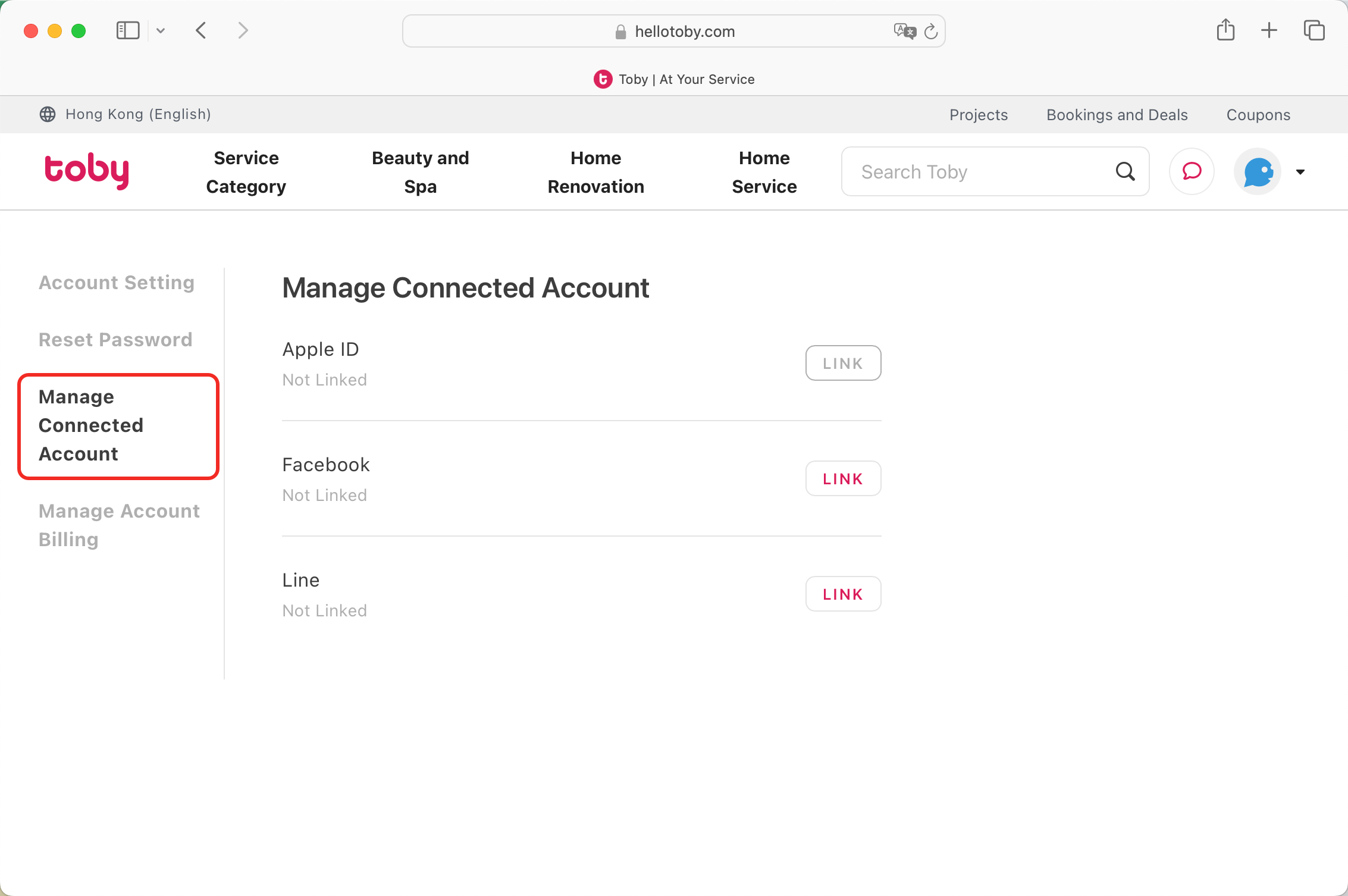
Task: Open the Home Service menu
Action: pos(764,172)
